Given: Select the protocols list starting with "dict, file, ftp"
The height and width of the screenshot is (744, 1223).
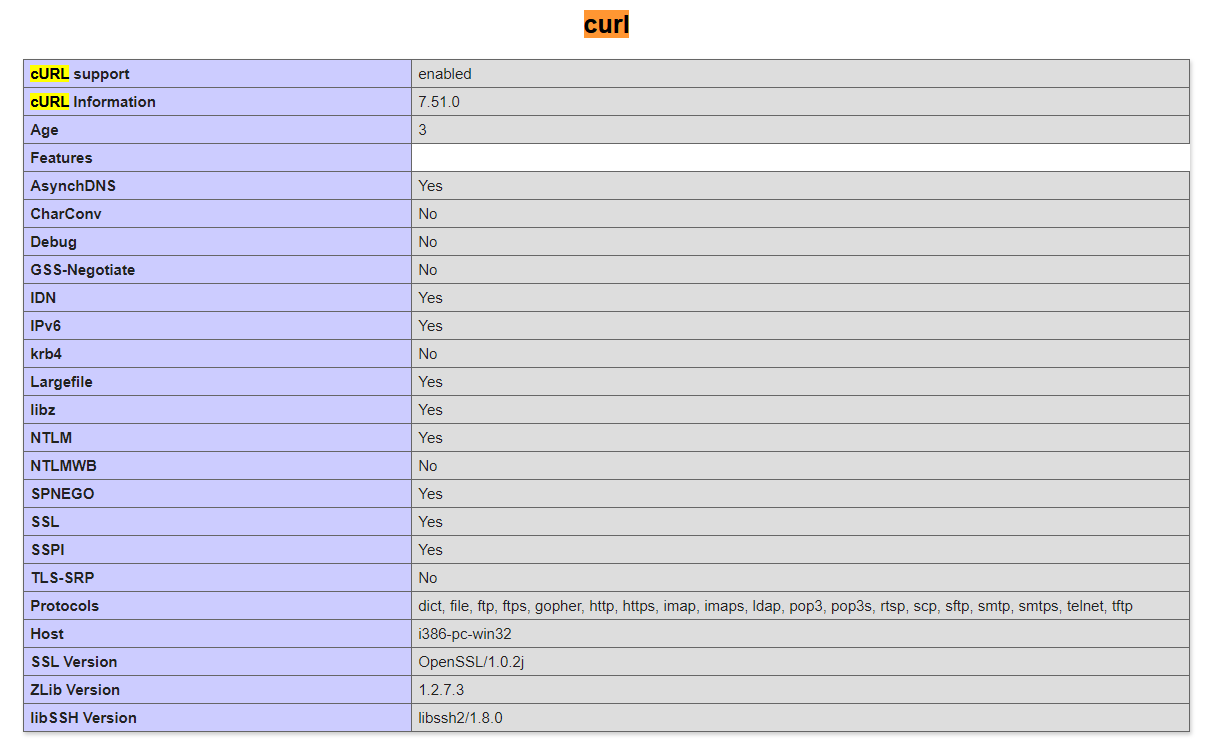Looking at the screenshot, I should [775, 606].
